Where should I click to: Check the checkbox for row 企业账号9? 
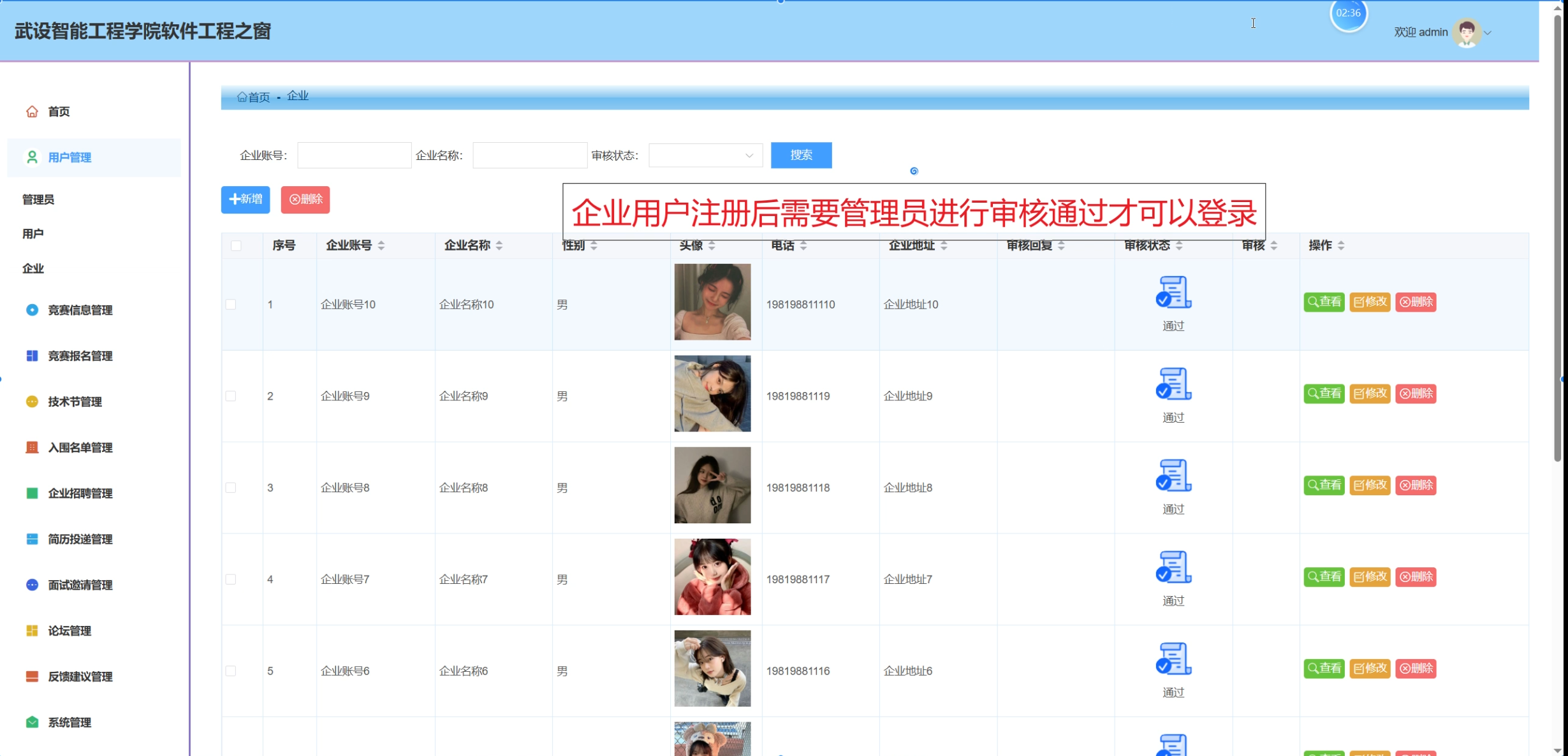pyautogui.click(x=231, y=396)
